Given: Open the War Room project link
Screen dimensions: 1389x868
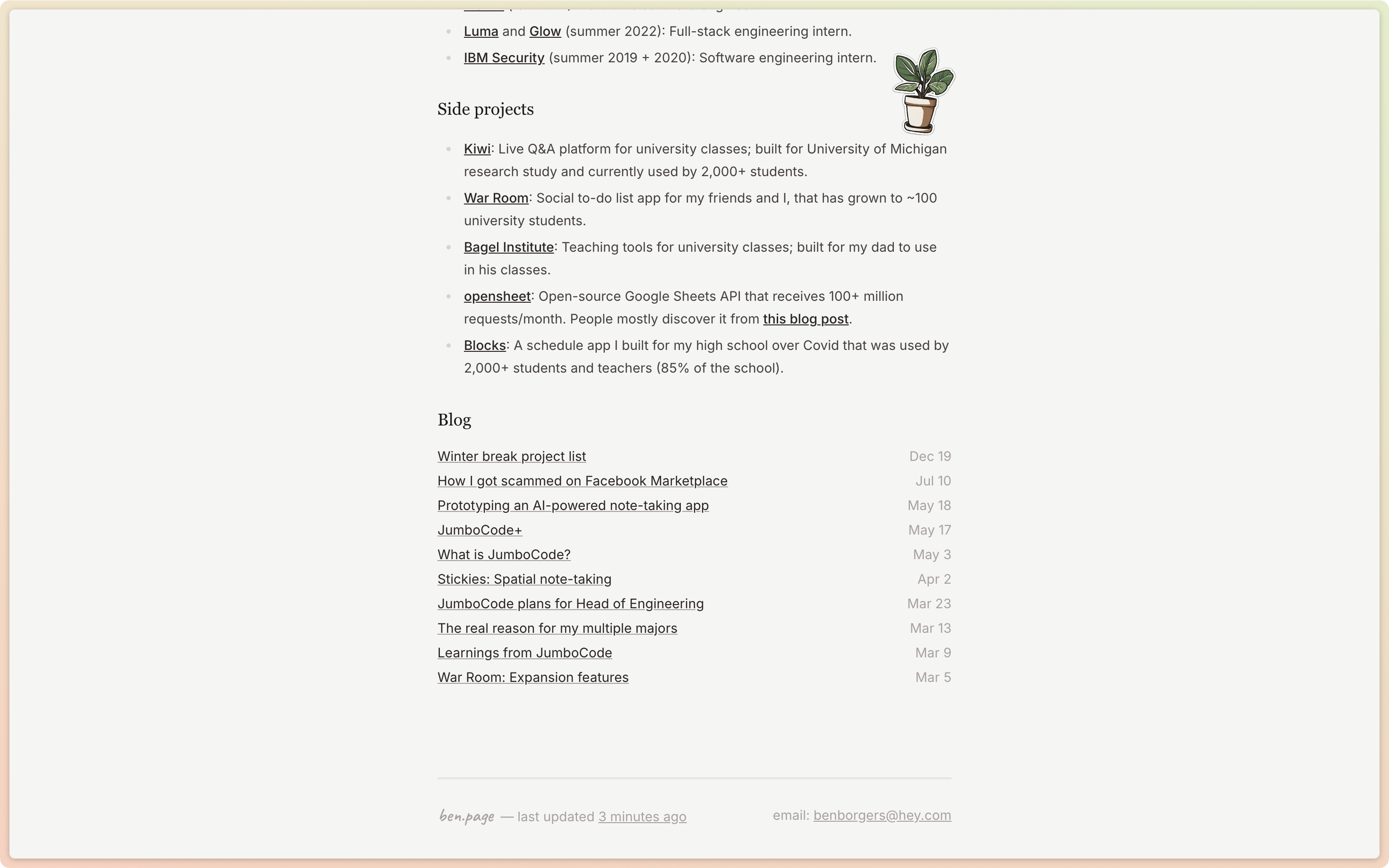Looking at the screenshot, I should 496,198.
